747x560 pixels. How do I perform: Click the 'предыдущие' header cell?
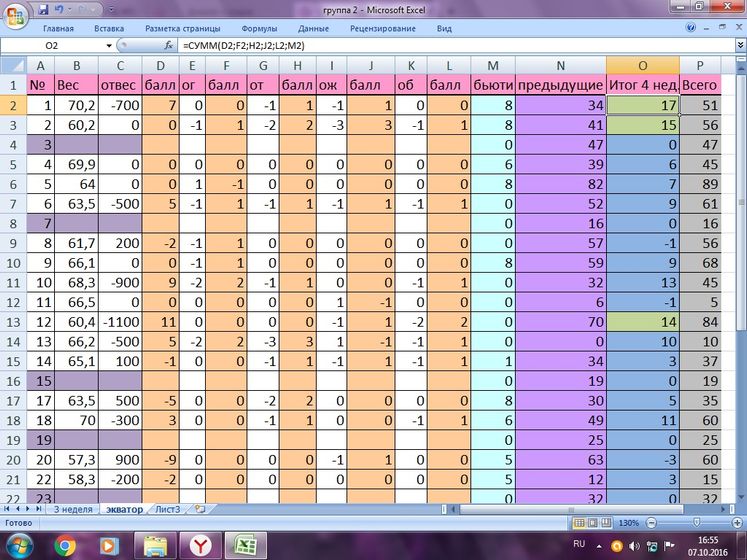pos(561,85)
